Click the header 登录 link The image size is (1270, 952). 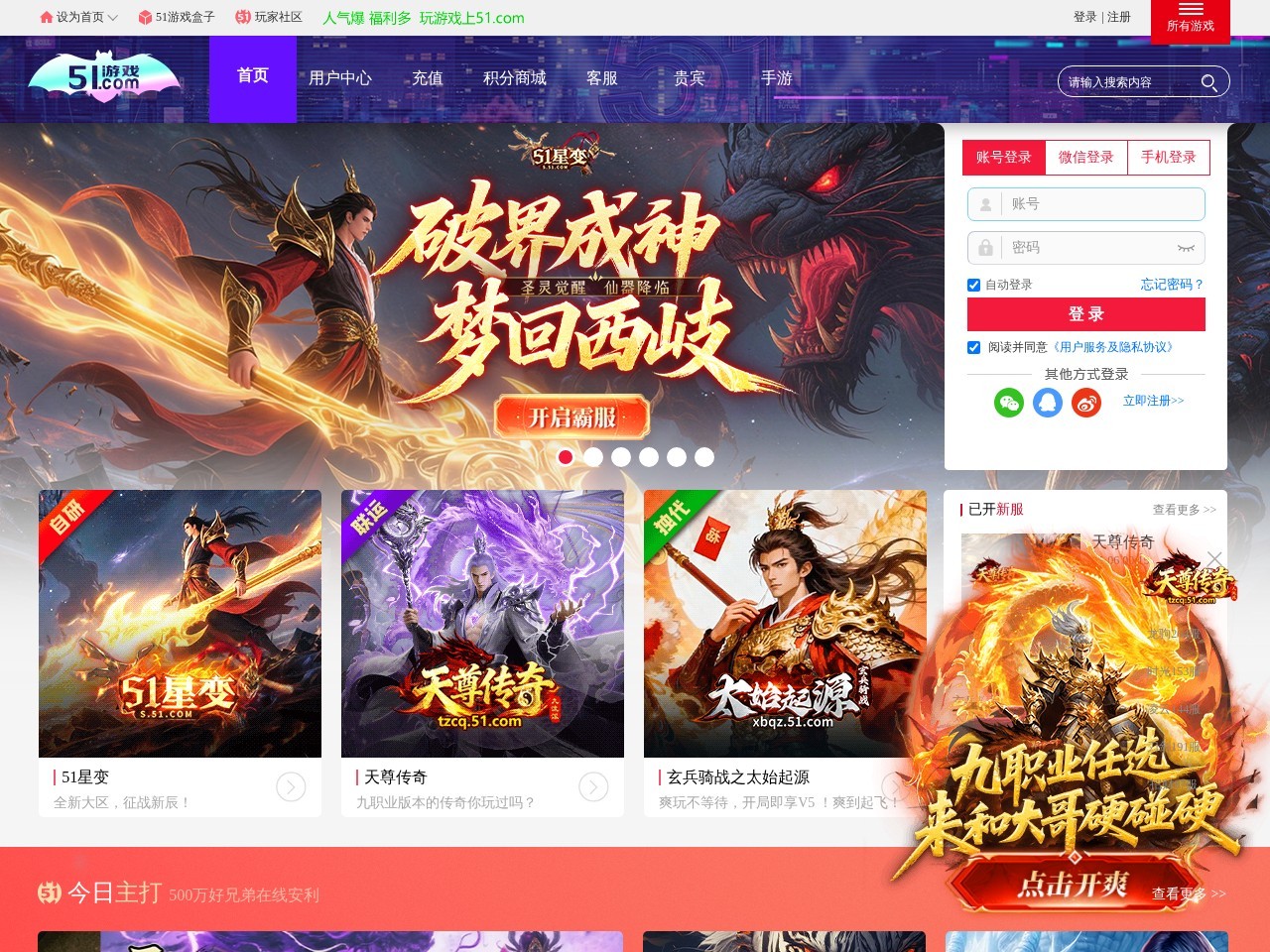[1084, 17]
